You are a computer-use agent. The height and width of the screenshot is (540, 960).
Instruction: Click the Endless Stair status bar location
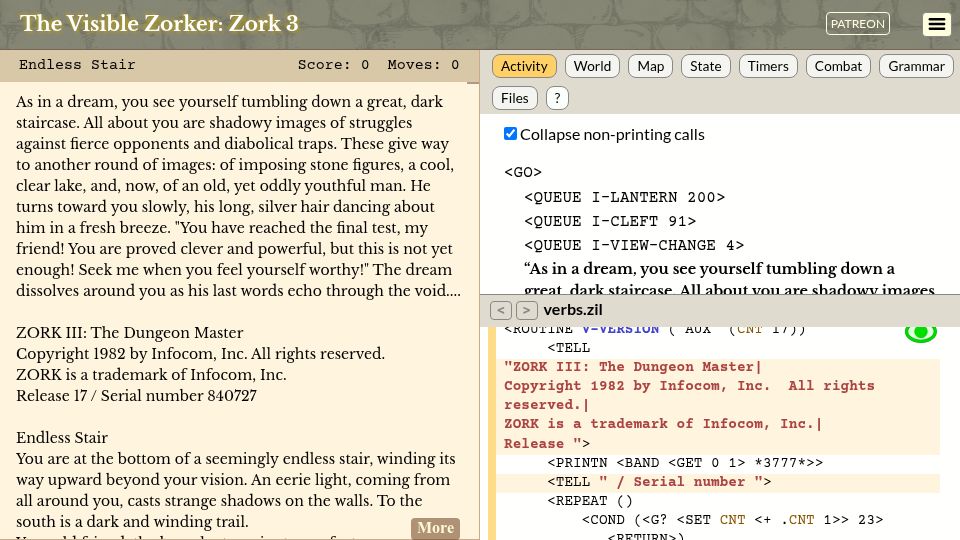(77, 65)
